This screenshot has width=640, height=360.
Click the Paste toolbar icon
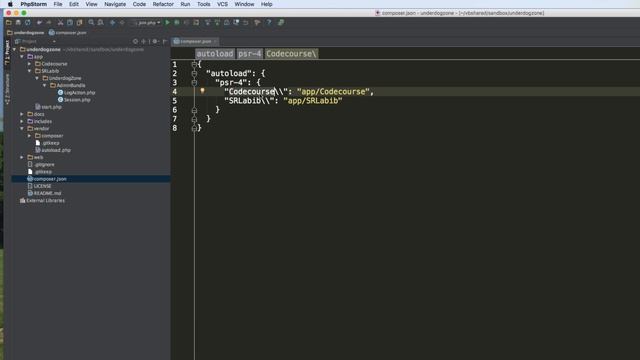click(x=80, y=22)
